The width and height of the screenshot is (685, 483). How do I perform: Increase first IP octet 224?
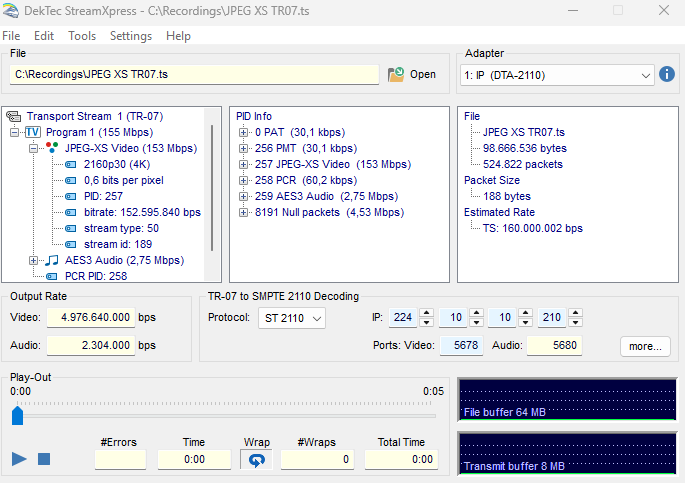426,313
